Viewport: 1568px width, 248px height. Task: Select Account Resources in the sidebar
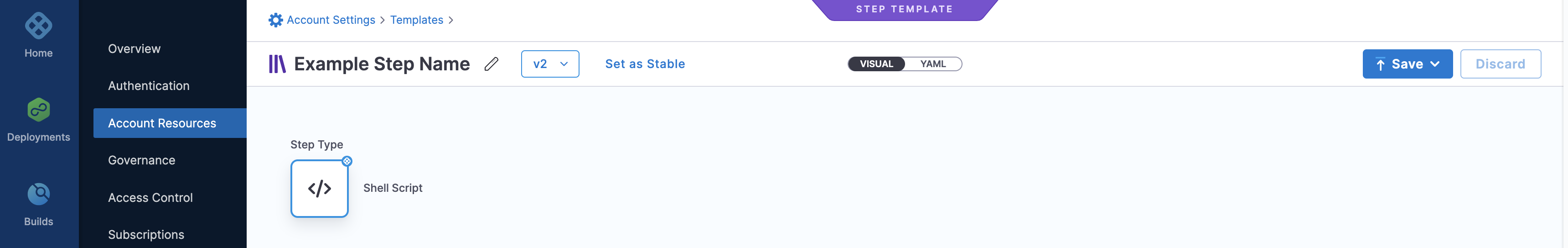[x=170, y=123]
